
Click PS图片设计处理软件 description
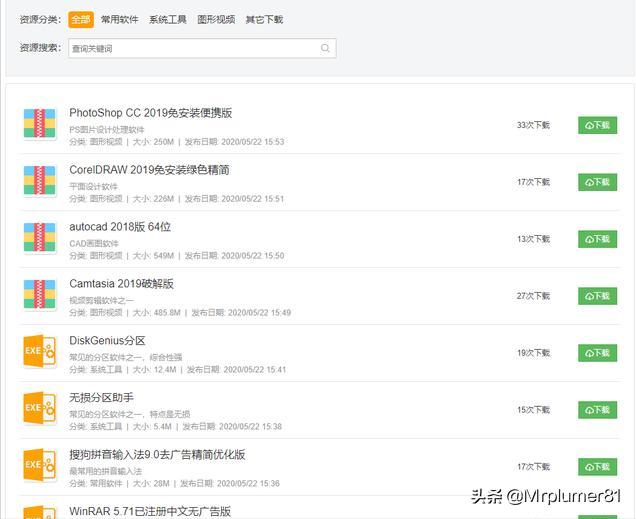coord(107,130)
